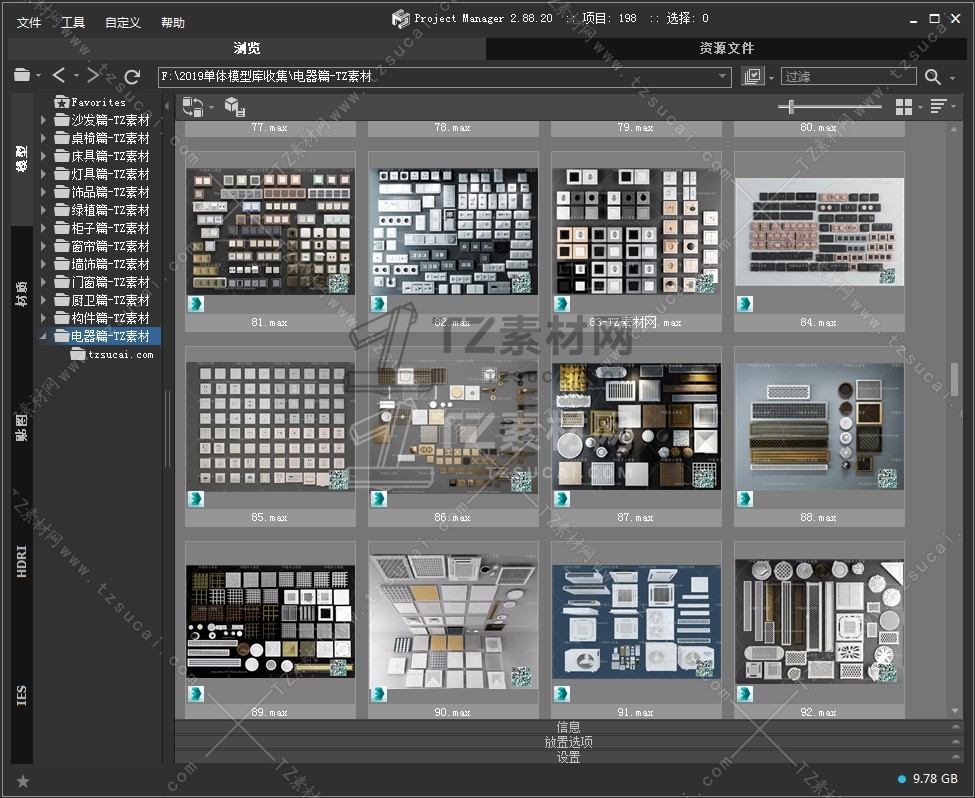This screenshot has height=798, width=975.
Task: Collapse the 电器篇-TZ素材 tree folder
Action: point(43,336)
